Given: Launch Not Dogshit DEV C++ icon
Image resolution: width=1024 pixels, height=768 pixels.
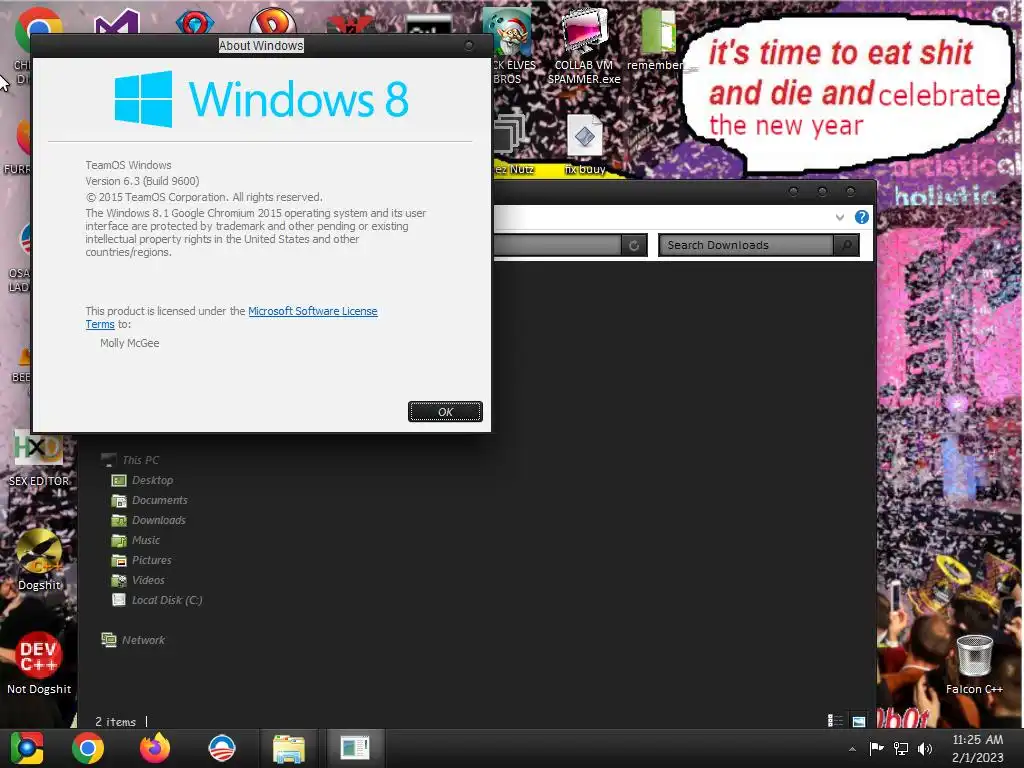Looking at the screenshot, I should [39, 662].
